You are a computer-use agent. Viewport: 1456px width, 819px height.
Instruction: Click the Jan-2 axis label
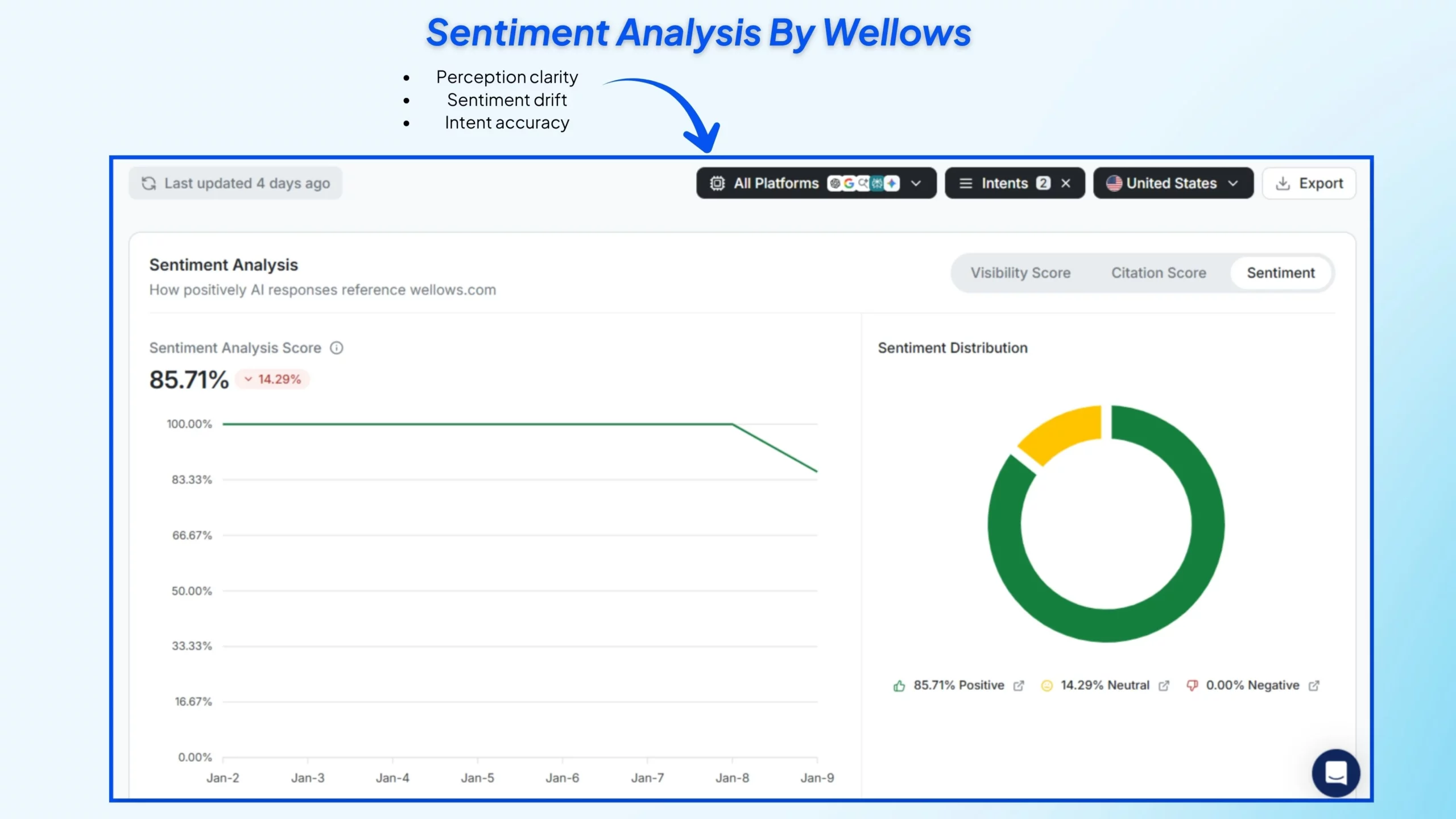pyautogui.click(x=222, y=777)
